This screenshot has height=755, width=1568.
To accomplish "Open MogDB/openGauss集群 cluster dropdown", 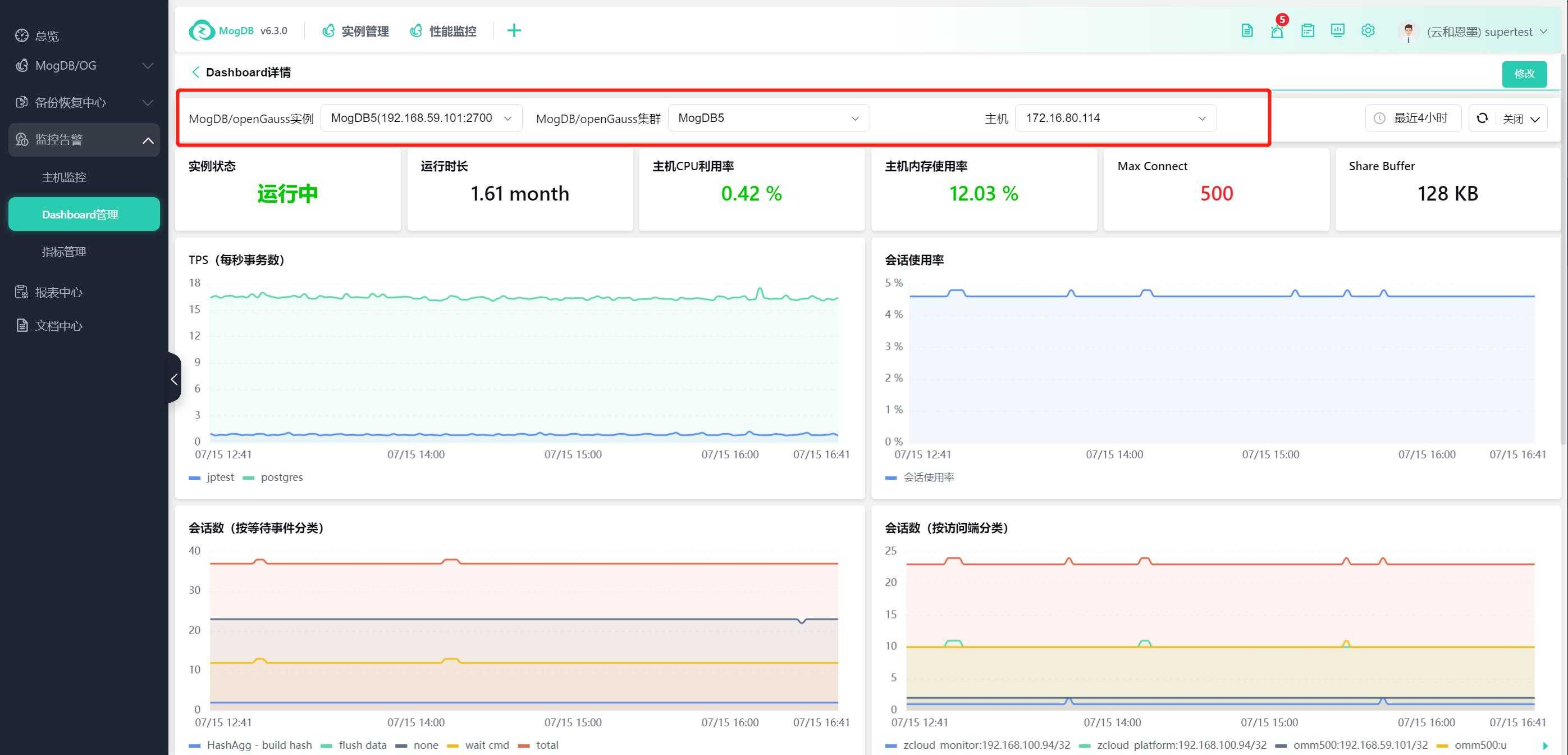I will 769,118.
